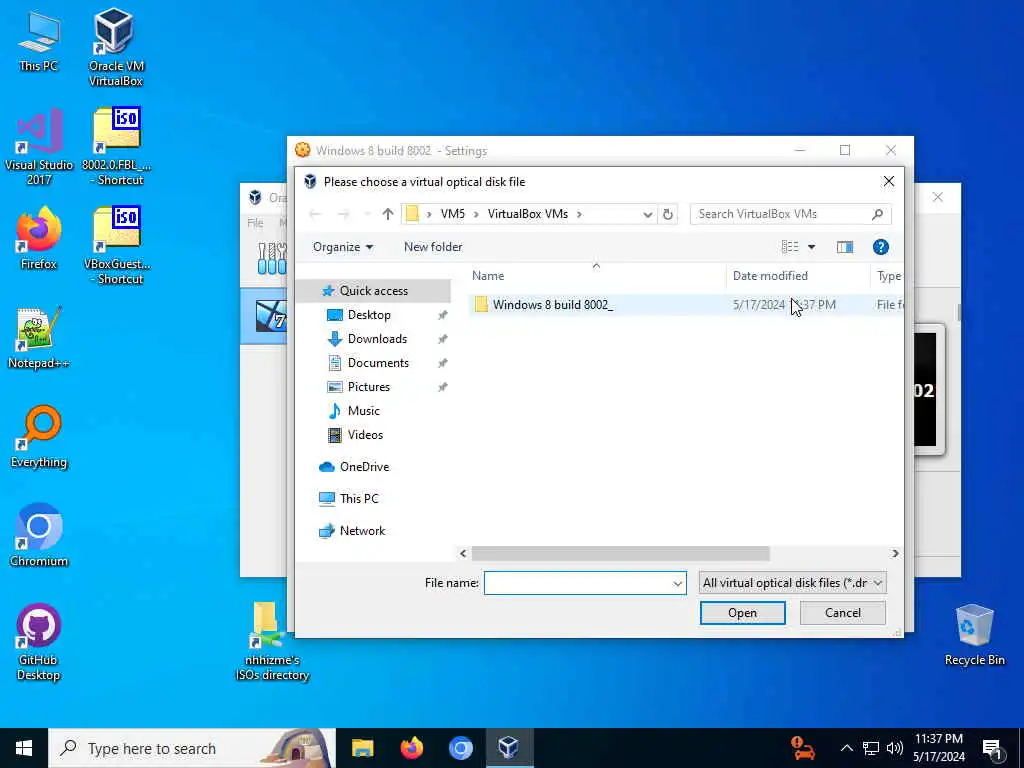Cancel the file chooser dialog

pyautogui.click(x=842, y=613)
